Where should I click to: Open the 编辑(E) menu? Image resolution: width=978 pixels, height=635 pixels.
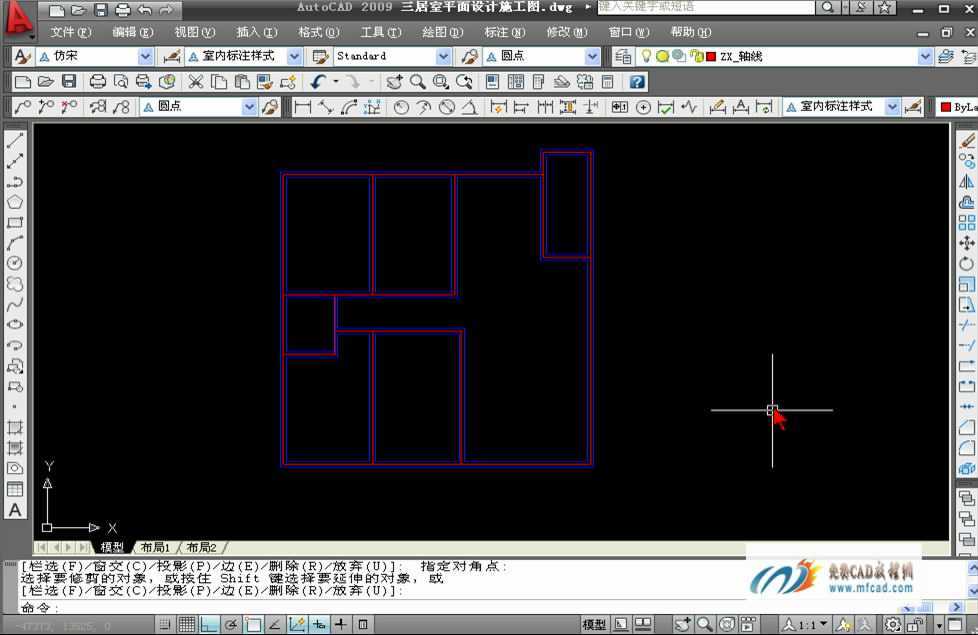pos(132,32)
